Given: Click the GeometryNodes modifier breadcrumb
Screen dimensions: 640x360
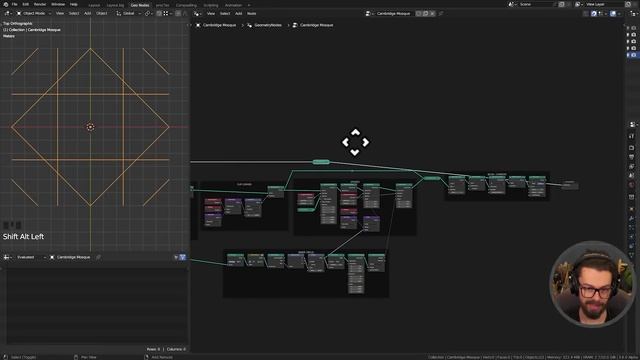Looking at the screenshot, I should coord(264,25).
